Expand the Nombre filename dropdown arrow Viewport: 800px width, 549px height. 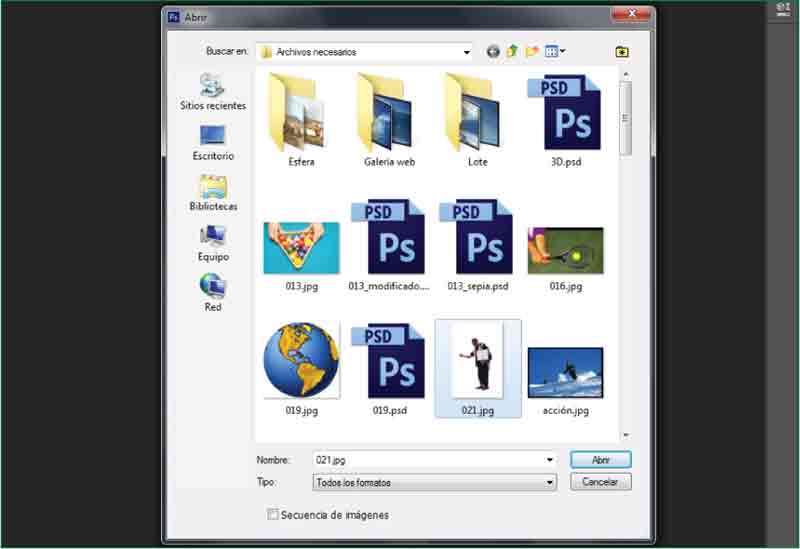point(550,460)
